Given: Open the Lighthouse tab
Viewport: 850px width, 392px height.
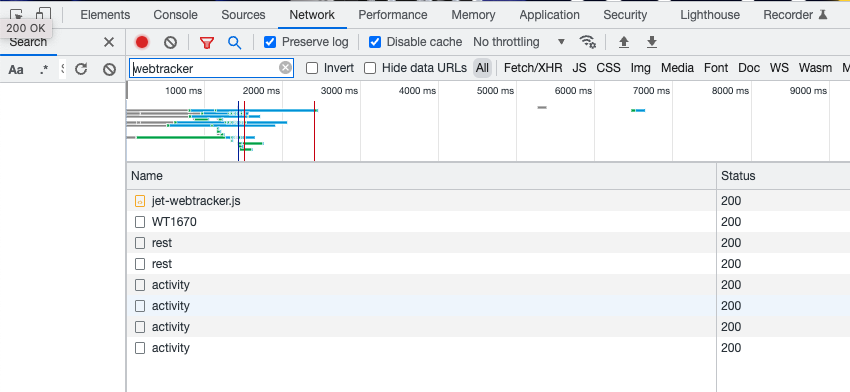Looking at the screenshot, I should pos(710,15).
